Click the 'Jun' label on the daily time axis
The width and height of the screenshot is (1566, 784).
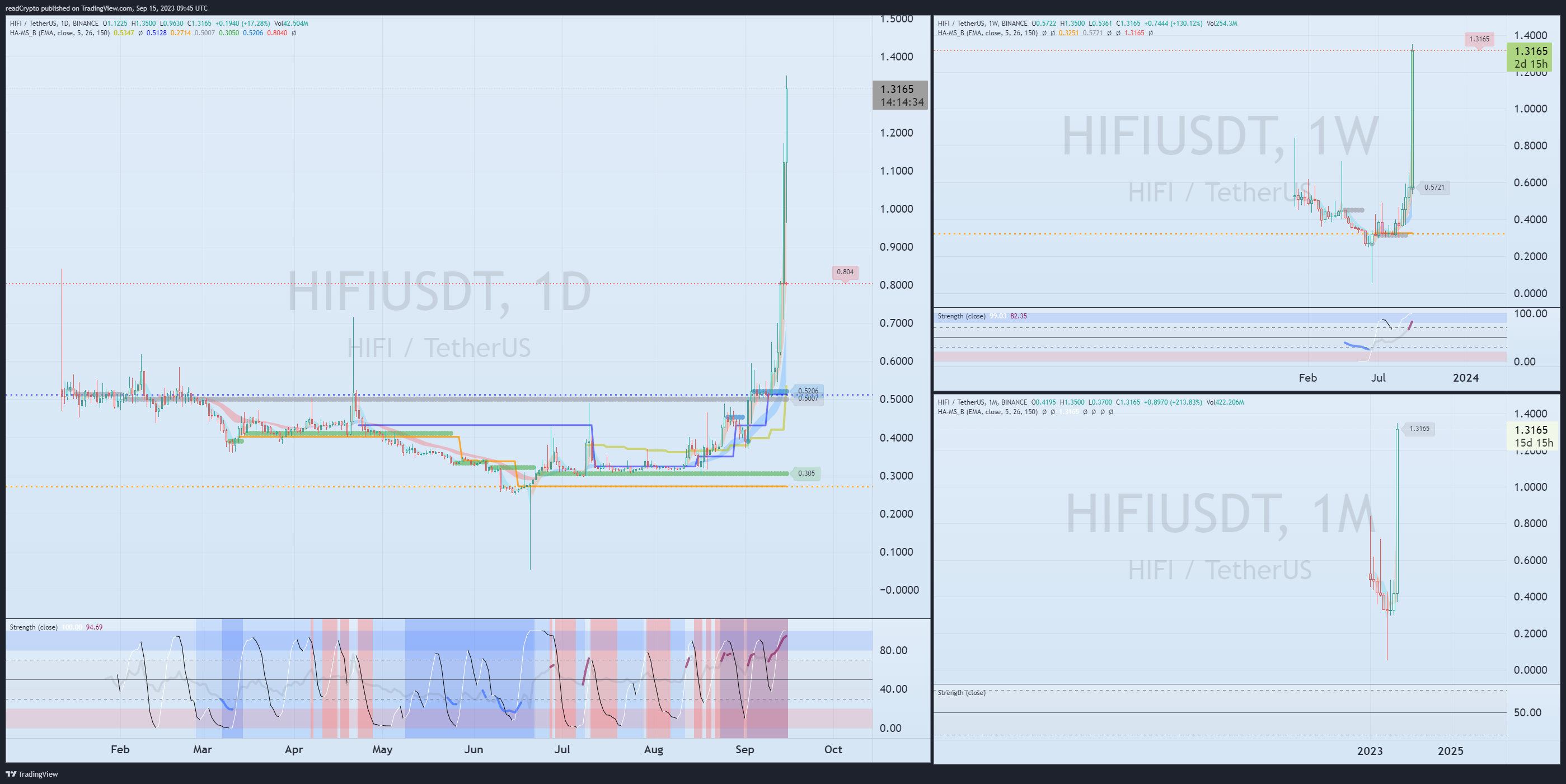(473, 749)
